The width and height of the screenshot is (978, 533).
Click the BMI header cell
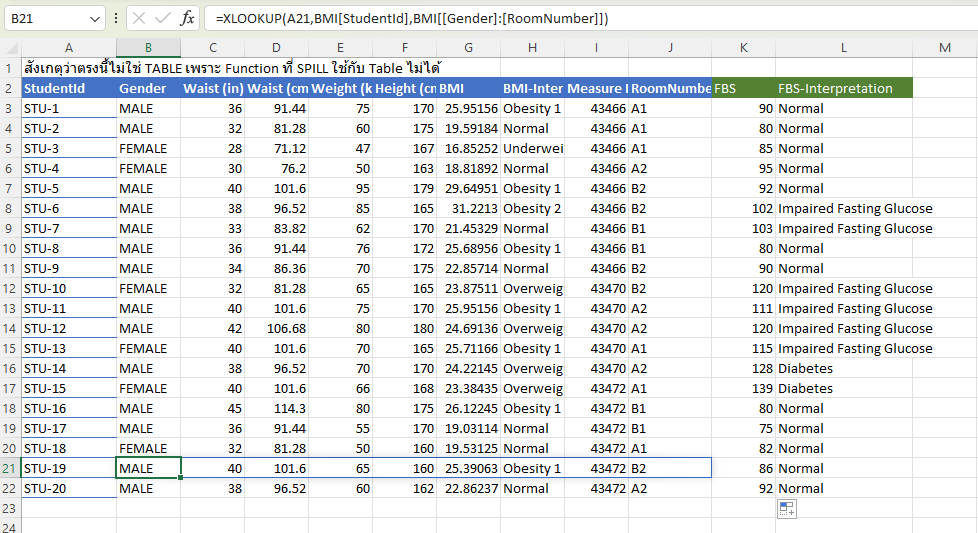click(x=468, y=89)
